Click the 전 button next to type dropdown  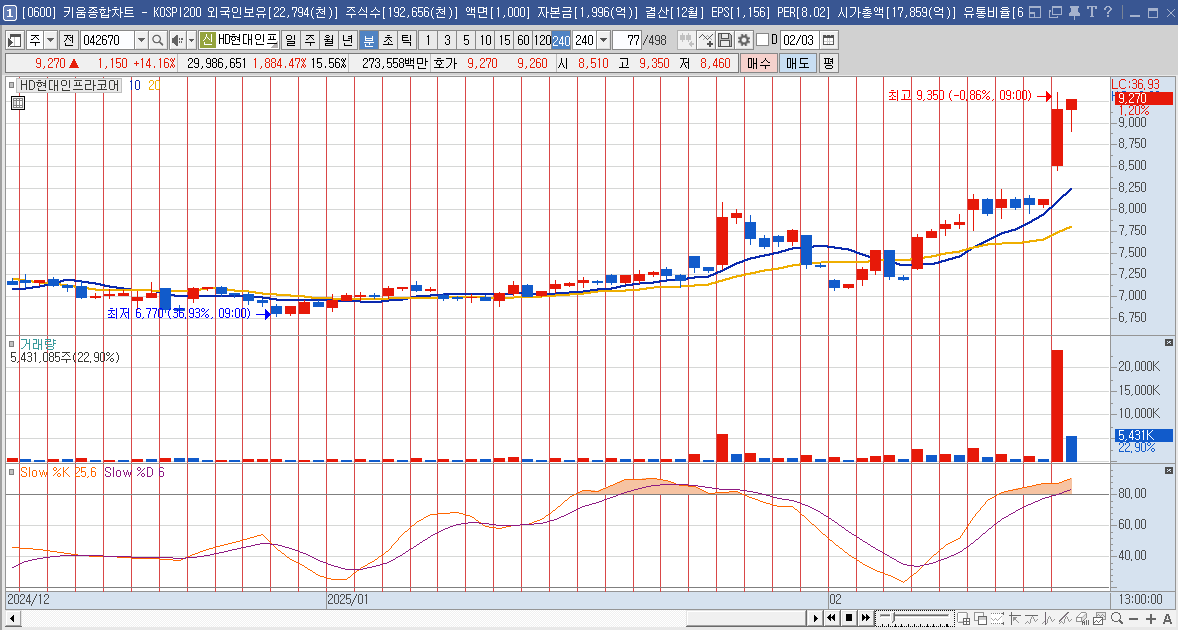point(69,40)
